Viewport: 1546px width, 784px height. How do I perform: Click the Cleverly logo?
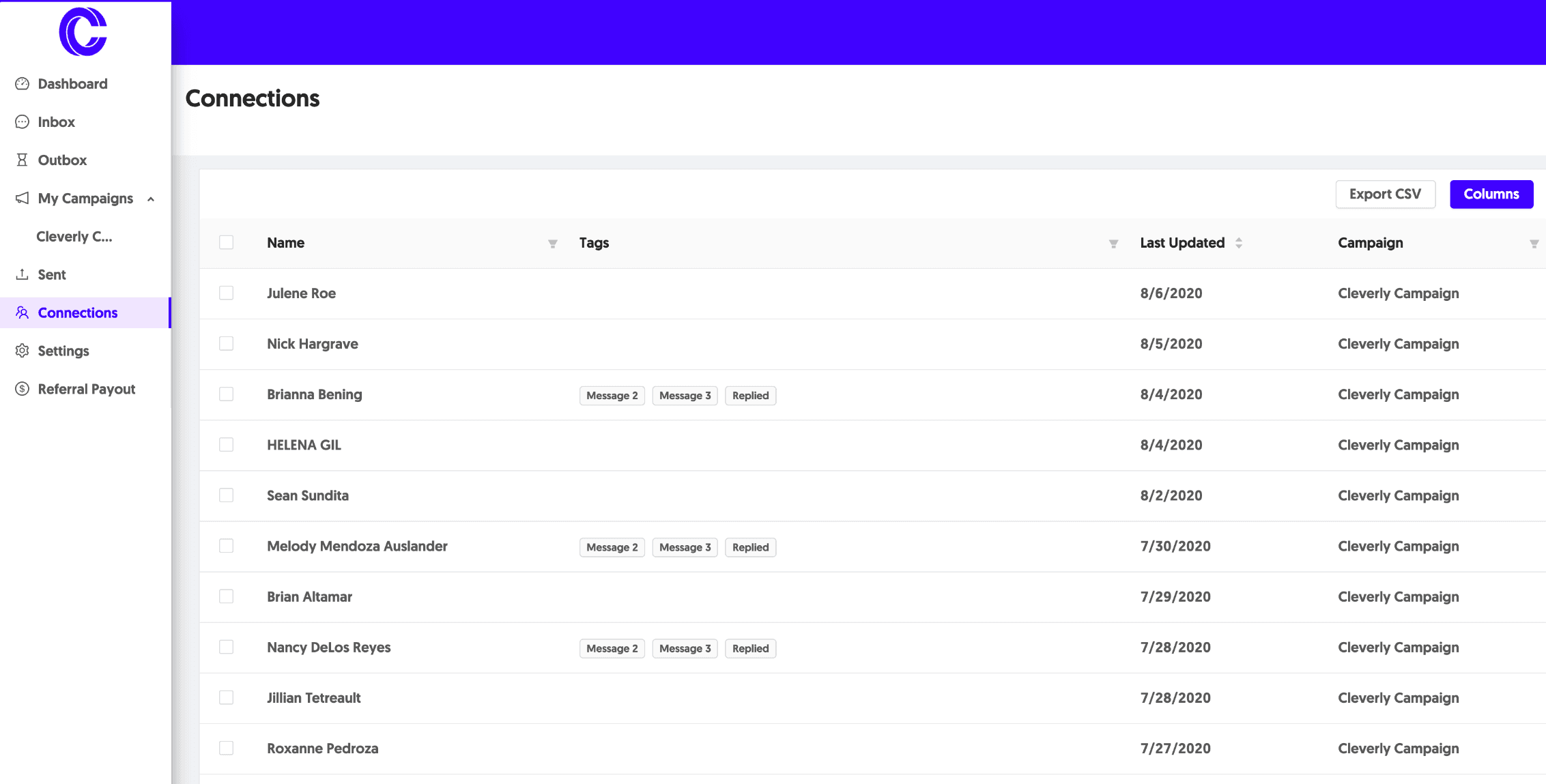(85, 32)
